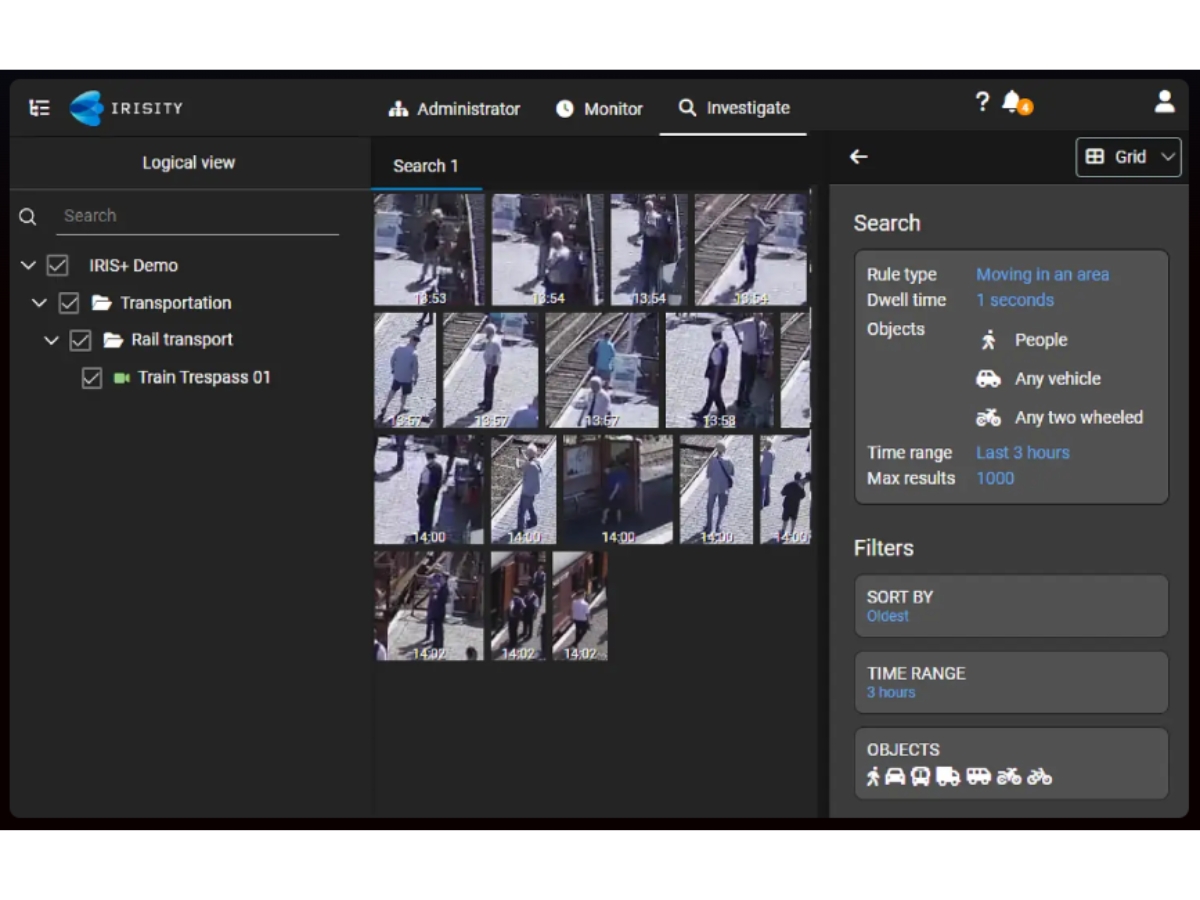Click the magnifier icon in Logical view search

pos(28,216)
